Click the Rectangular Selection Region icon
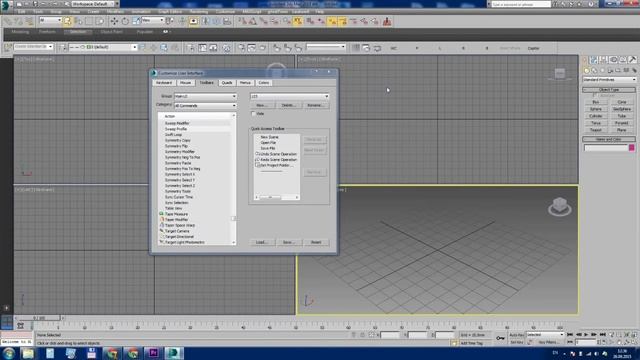This screenshot has width=640, height=360. (89, 21)
